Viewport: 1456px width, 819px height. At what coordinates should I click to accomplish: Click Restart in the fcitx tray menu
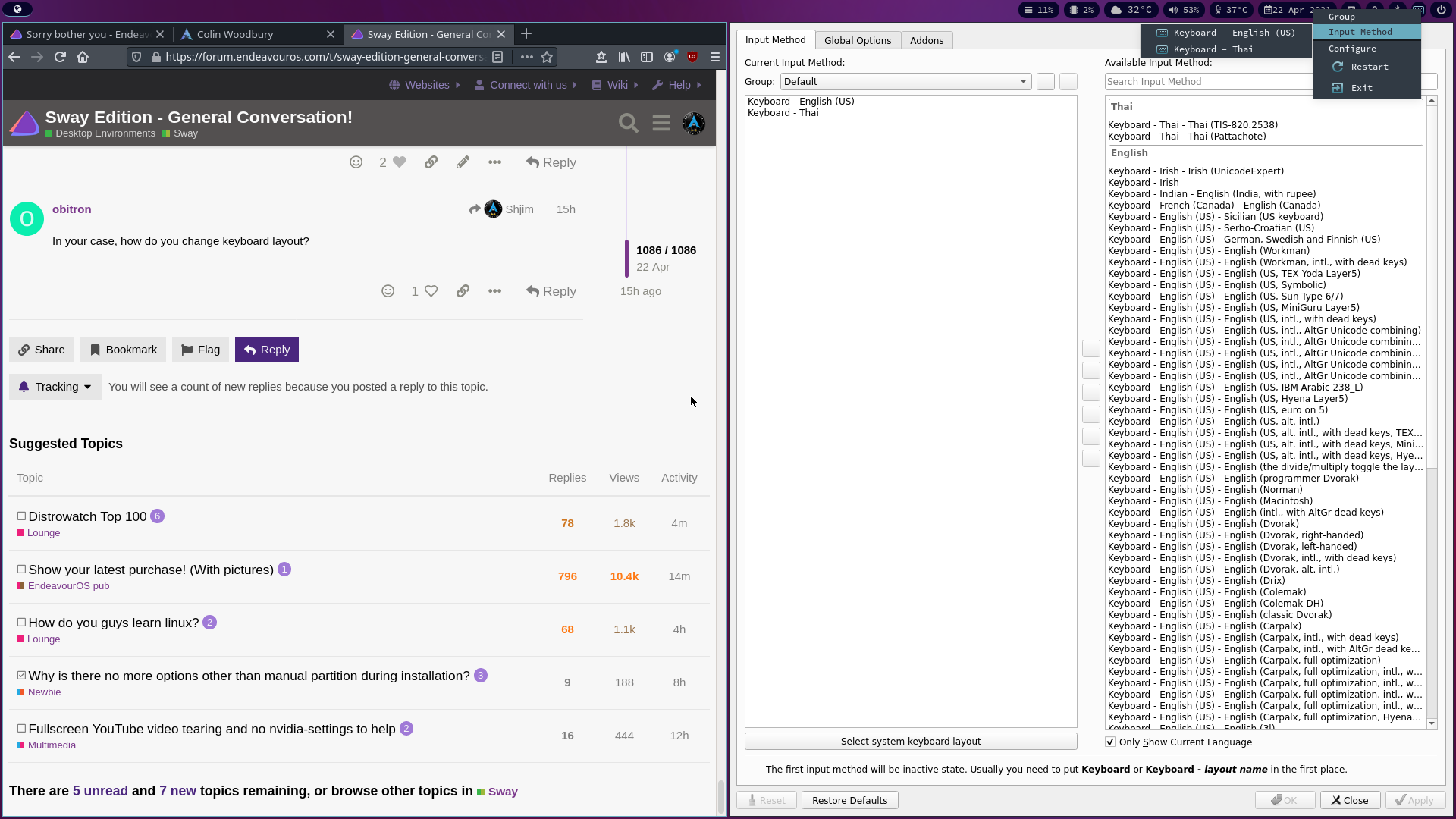click(x=1369, y=67)
